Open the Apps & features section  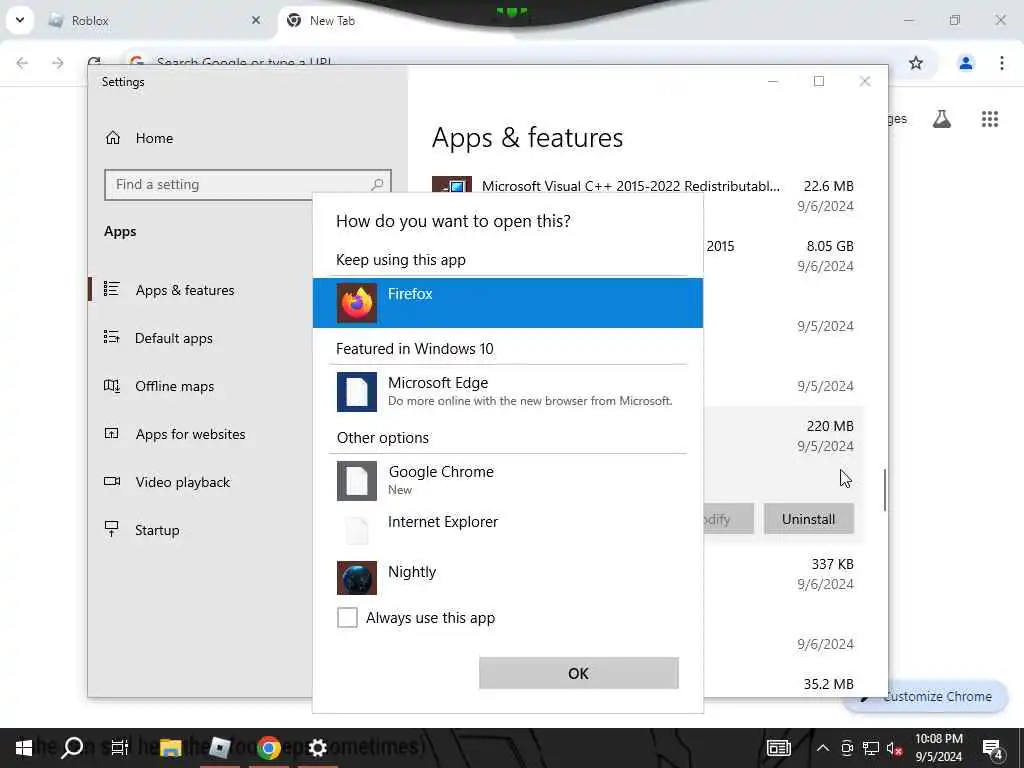185,290
